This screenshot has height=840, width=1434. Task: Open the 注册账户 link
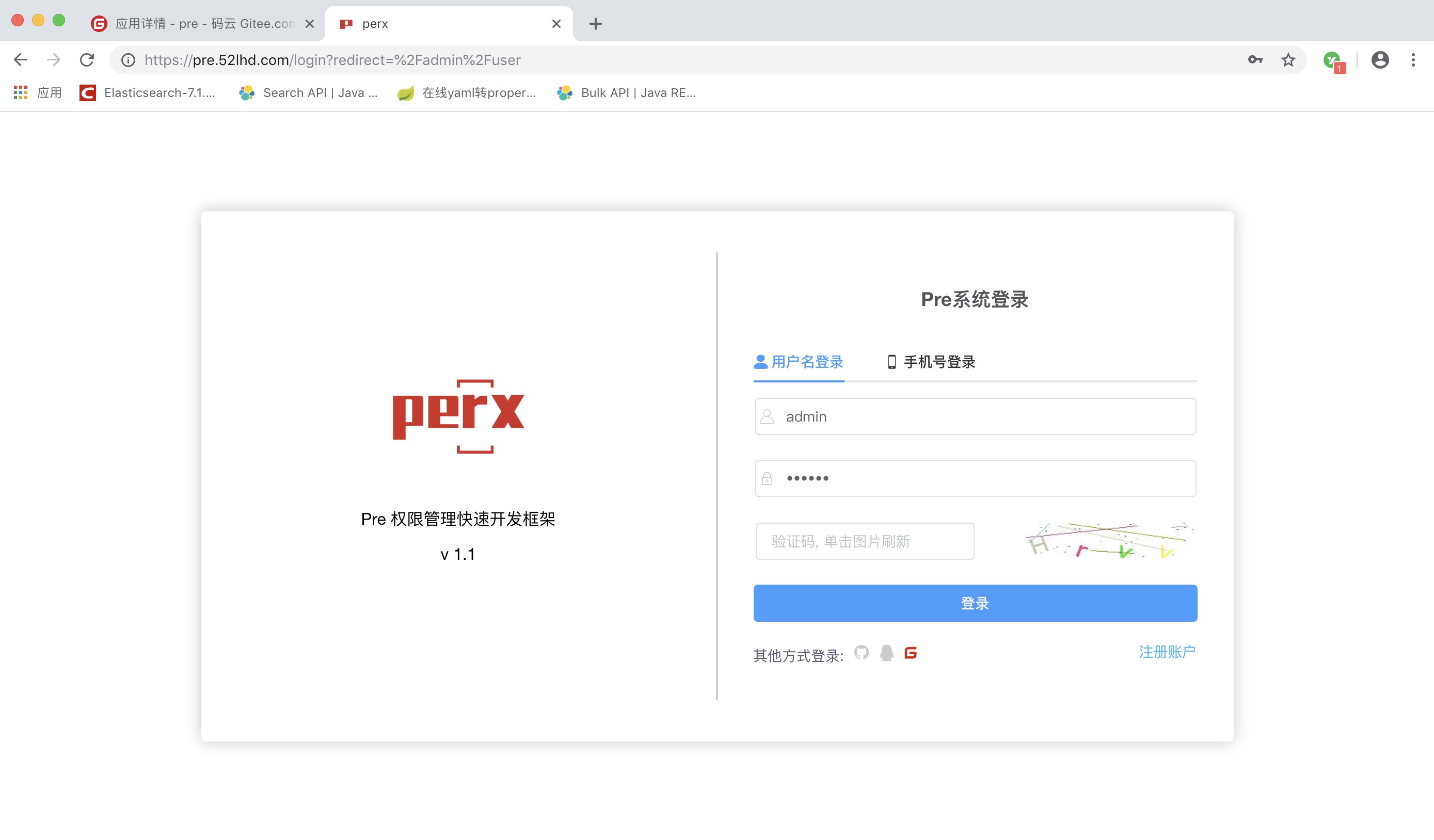1167,652
